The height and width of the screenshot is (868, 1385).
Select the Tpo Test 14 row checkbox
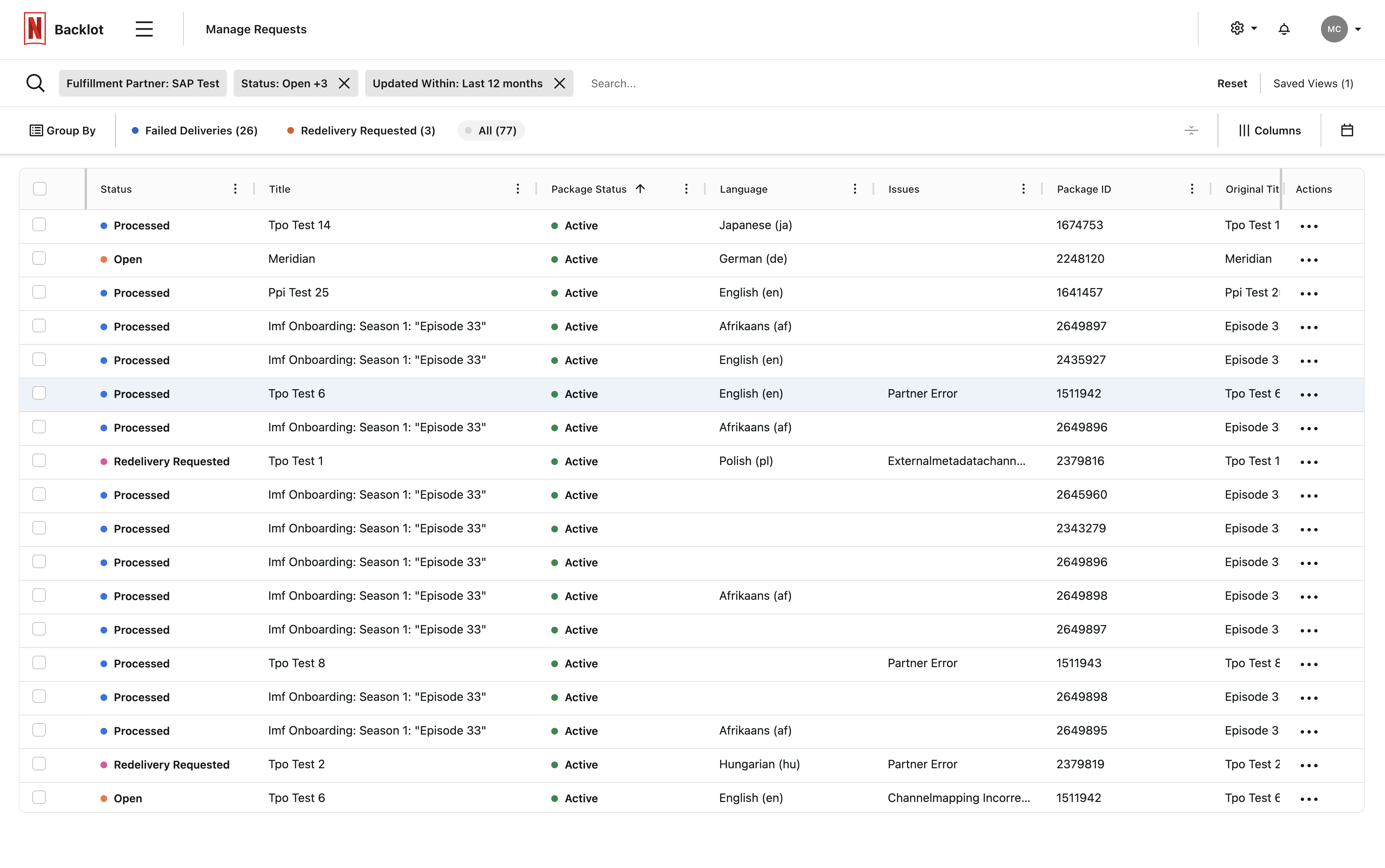tap(39, 224)
